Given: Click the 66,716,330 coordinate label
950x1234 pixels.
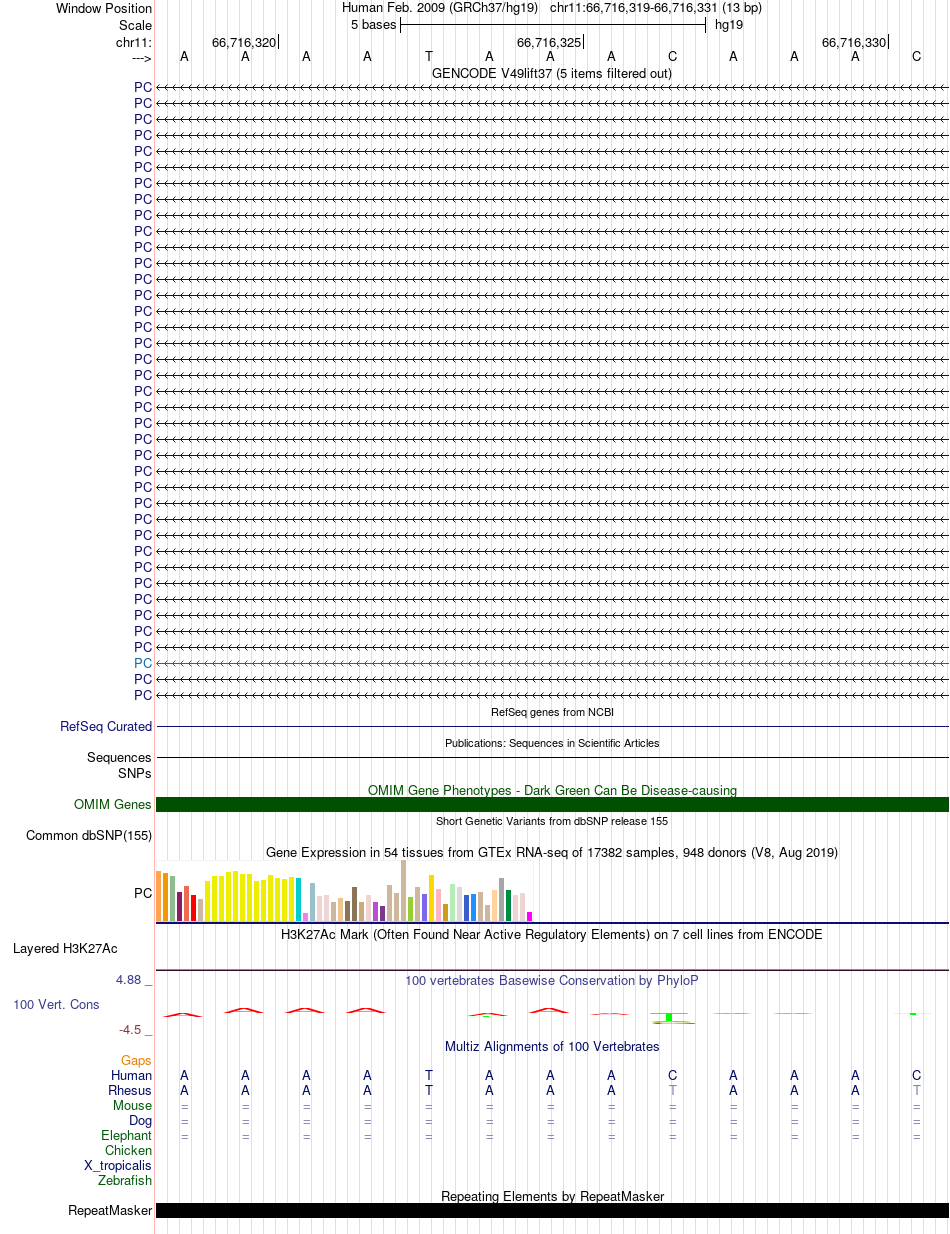Looking at the screenshot, I should point(853,42).
